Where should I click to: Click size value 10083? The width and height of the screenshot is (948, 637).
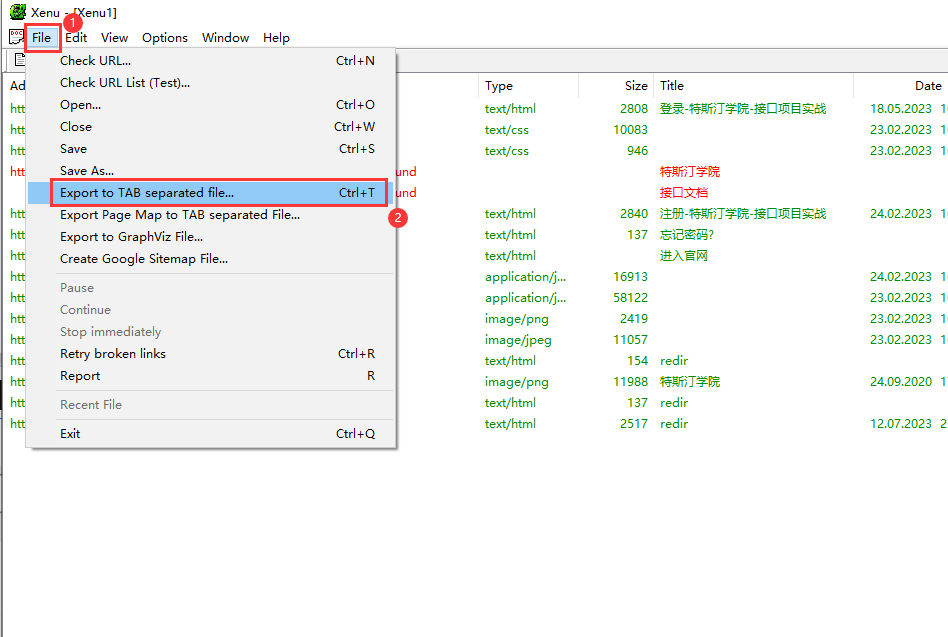coord(630,130)
